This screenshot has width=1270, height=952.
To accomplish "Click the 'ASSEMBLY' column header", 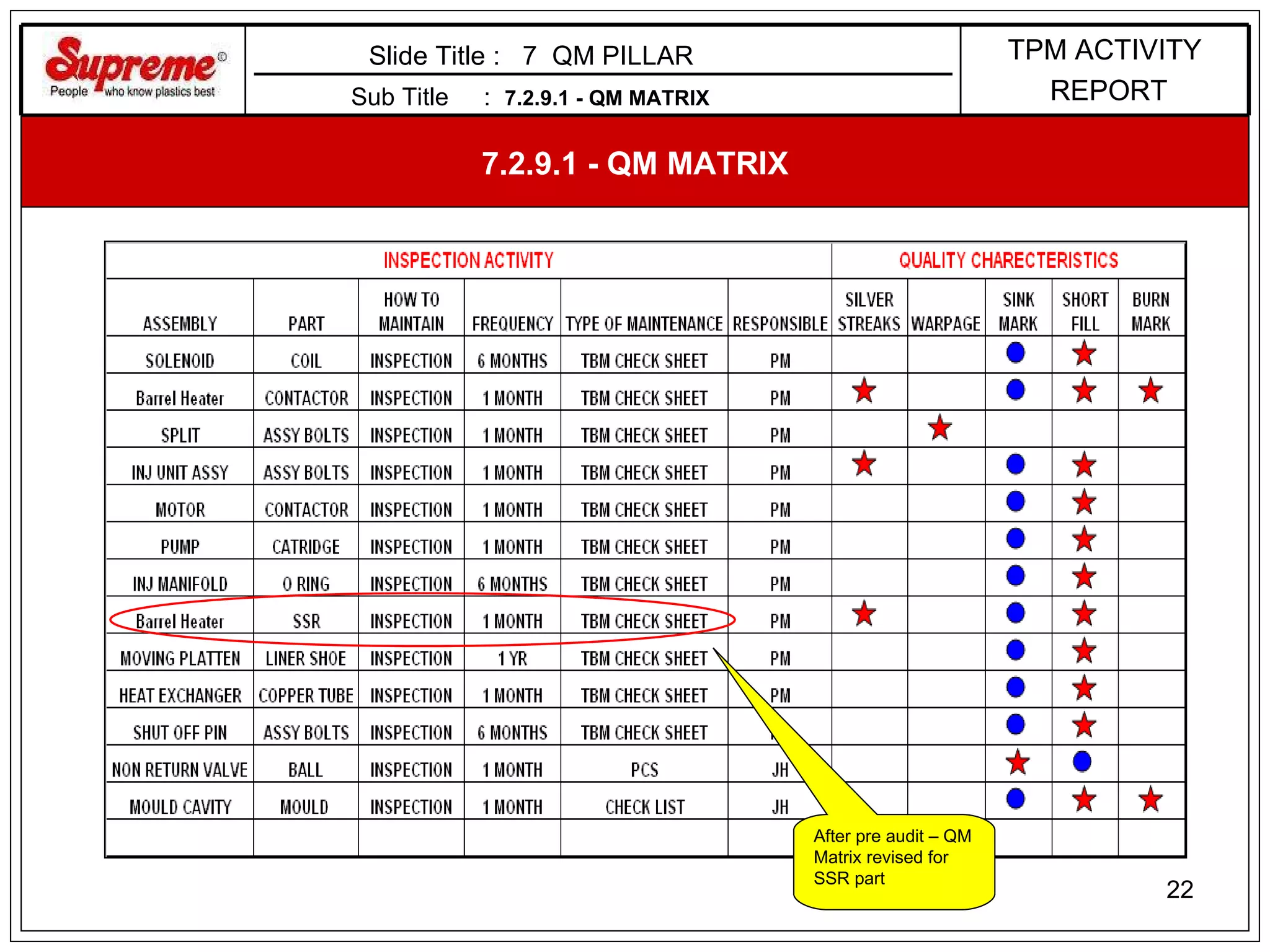I will (180, 324).
